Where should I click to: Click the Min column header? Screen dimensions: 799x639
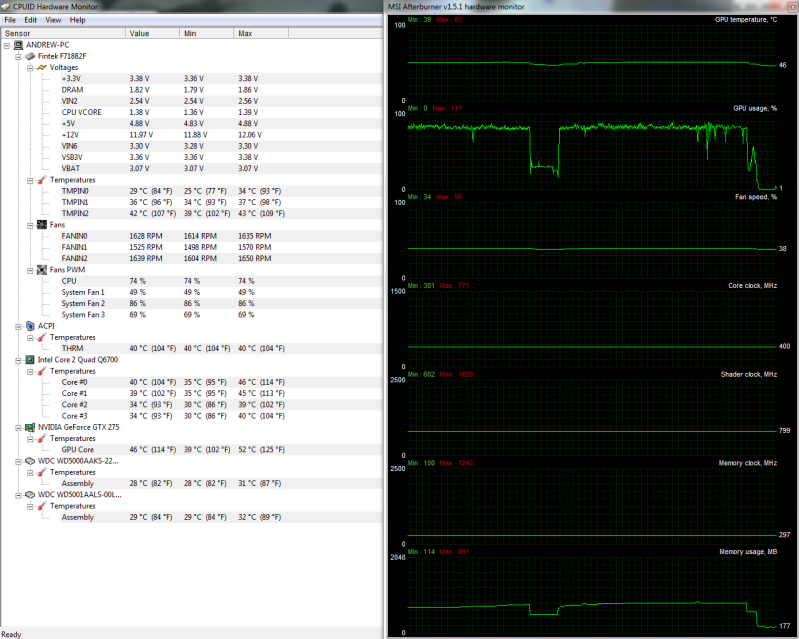[x=206, y=33]
